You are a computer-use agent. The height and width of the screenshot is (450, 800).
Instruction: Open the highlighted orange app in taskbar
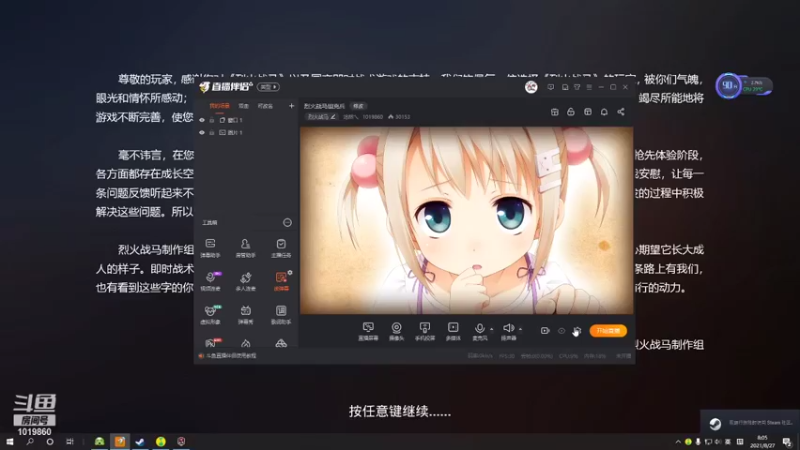pyautogui.click(x=120, y=442)
